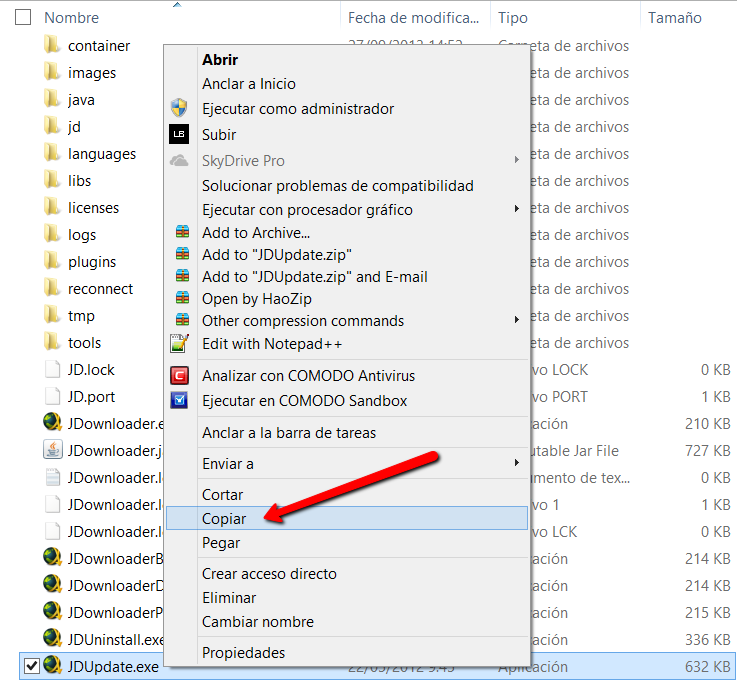This screenshot has height=681, width=737.
Task: Click the reconnect folder icon
Action: (52, 288)
